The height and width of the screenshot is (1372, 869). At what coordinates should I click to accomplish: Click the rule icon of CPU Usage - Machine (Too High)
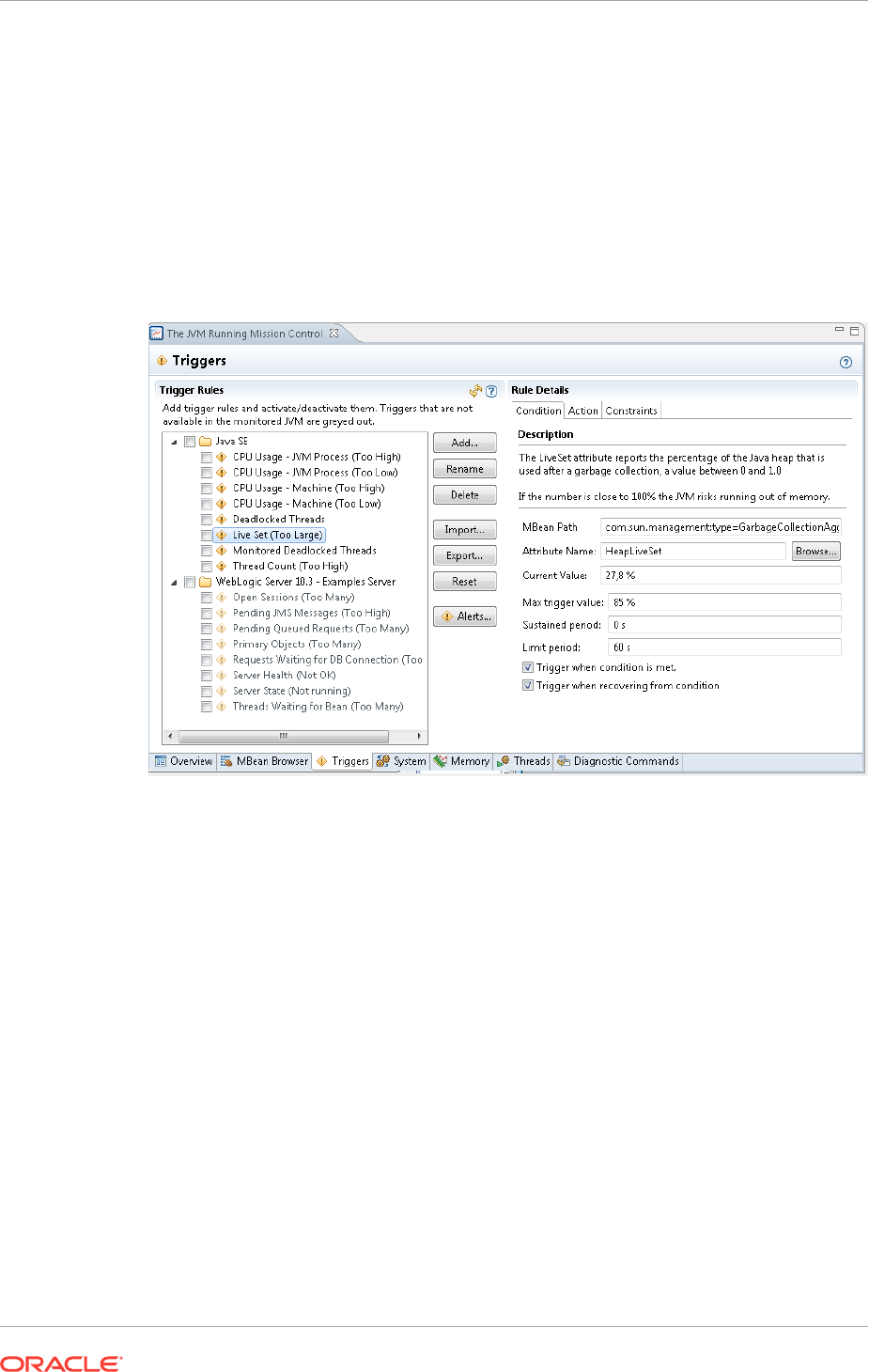pos(222,488)
